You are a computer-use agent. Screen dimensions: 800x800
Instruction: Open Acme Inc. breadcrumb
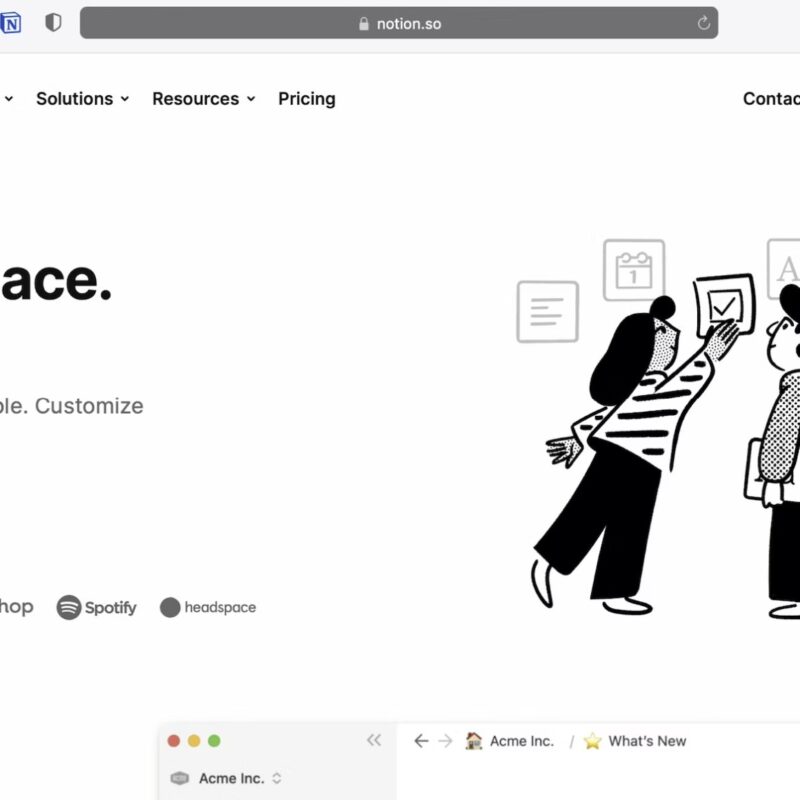pyautogui.click(x=510, y=741)
